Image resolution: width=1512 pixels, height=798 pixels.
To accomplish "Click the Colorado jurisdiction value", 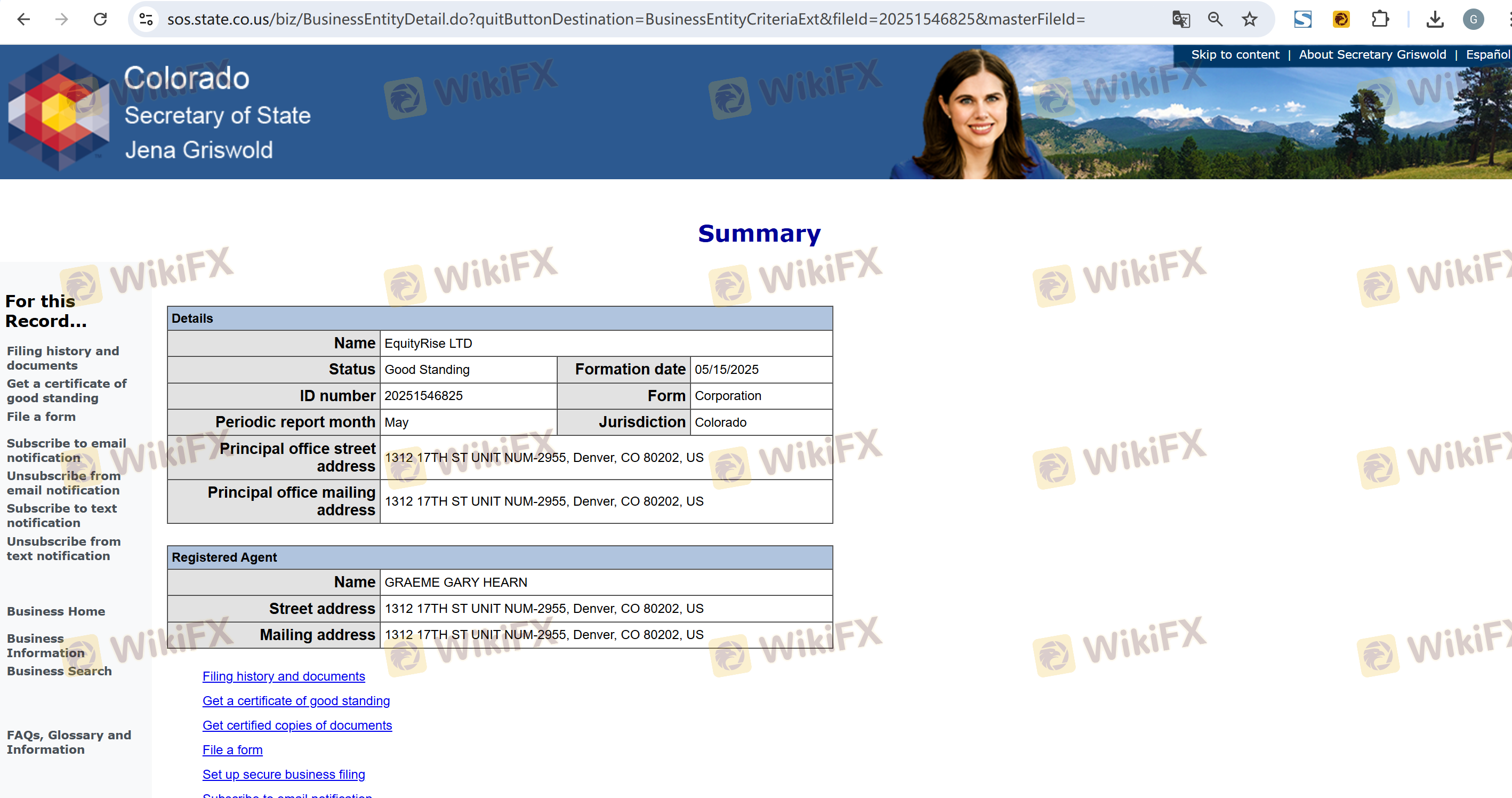I will click(x=721, y=422).
